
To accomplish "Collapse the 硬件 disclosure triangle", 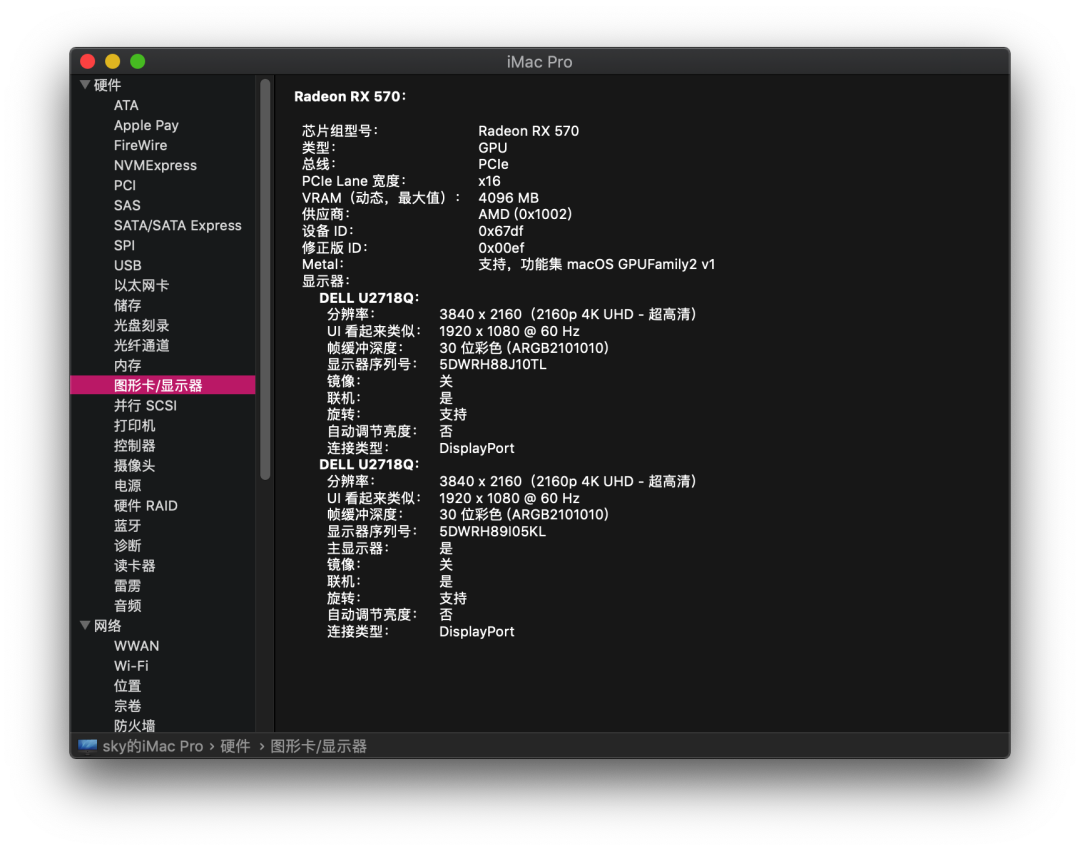I will [x=85, y=85].
